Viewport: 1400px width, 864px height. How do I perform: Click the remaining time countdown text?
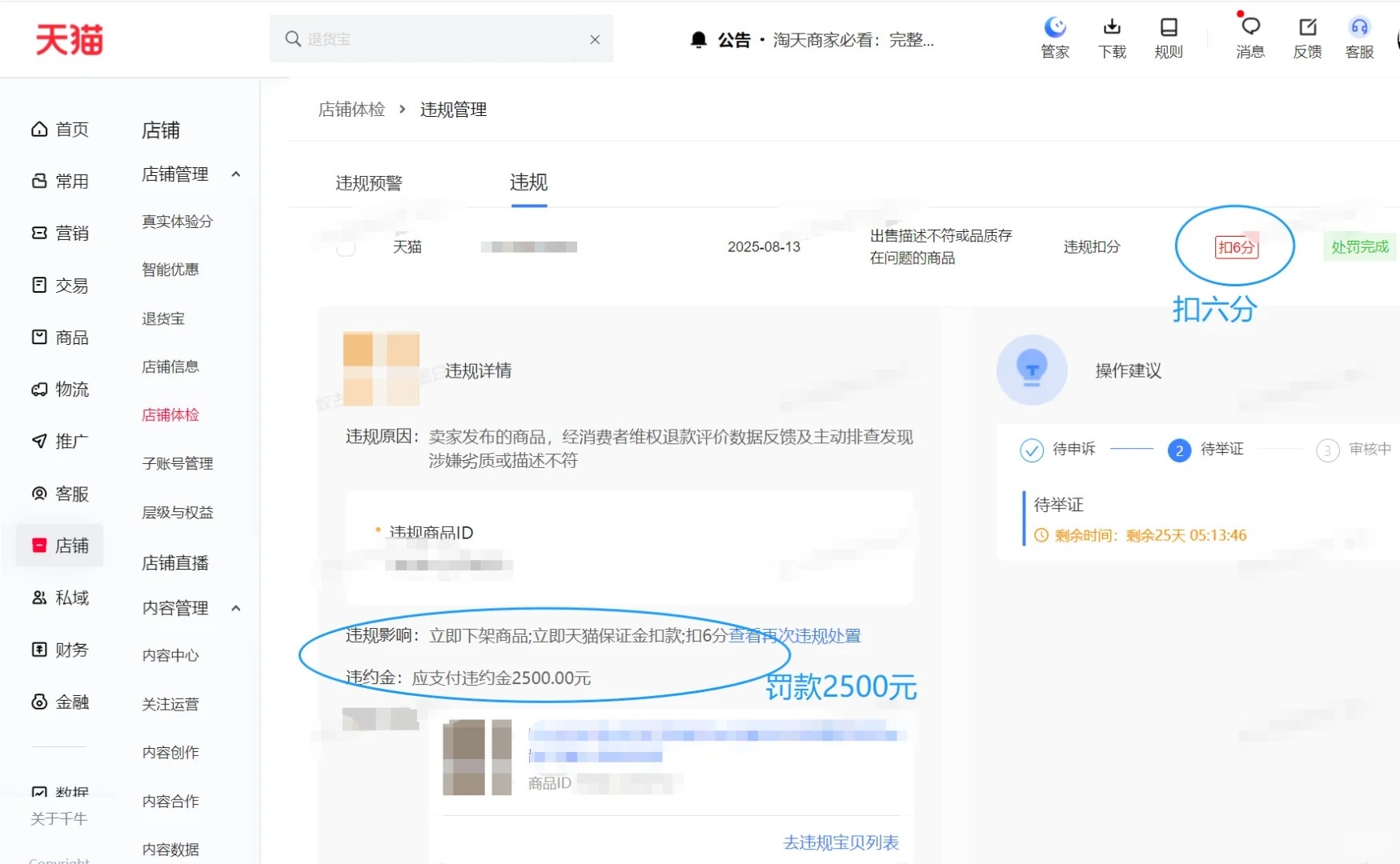[1150, 536]
